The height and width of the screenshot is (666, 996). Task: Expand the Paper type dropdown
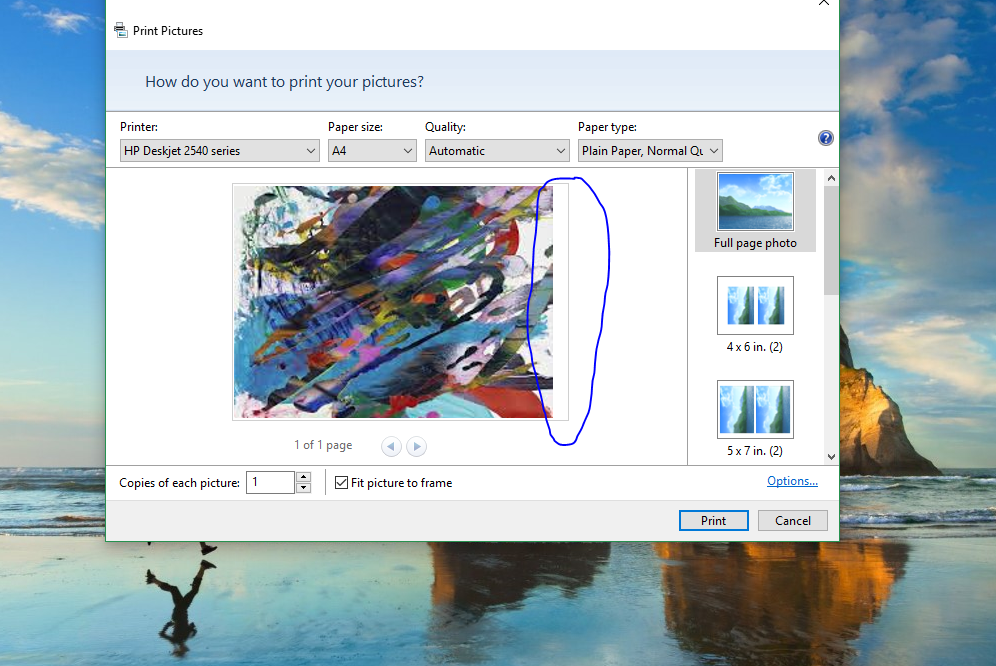pos(650,151)
